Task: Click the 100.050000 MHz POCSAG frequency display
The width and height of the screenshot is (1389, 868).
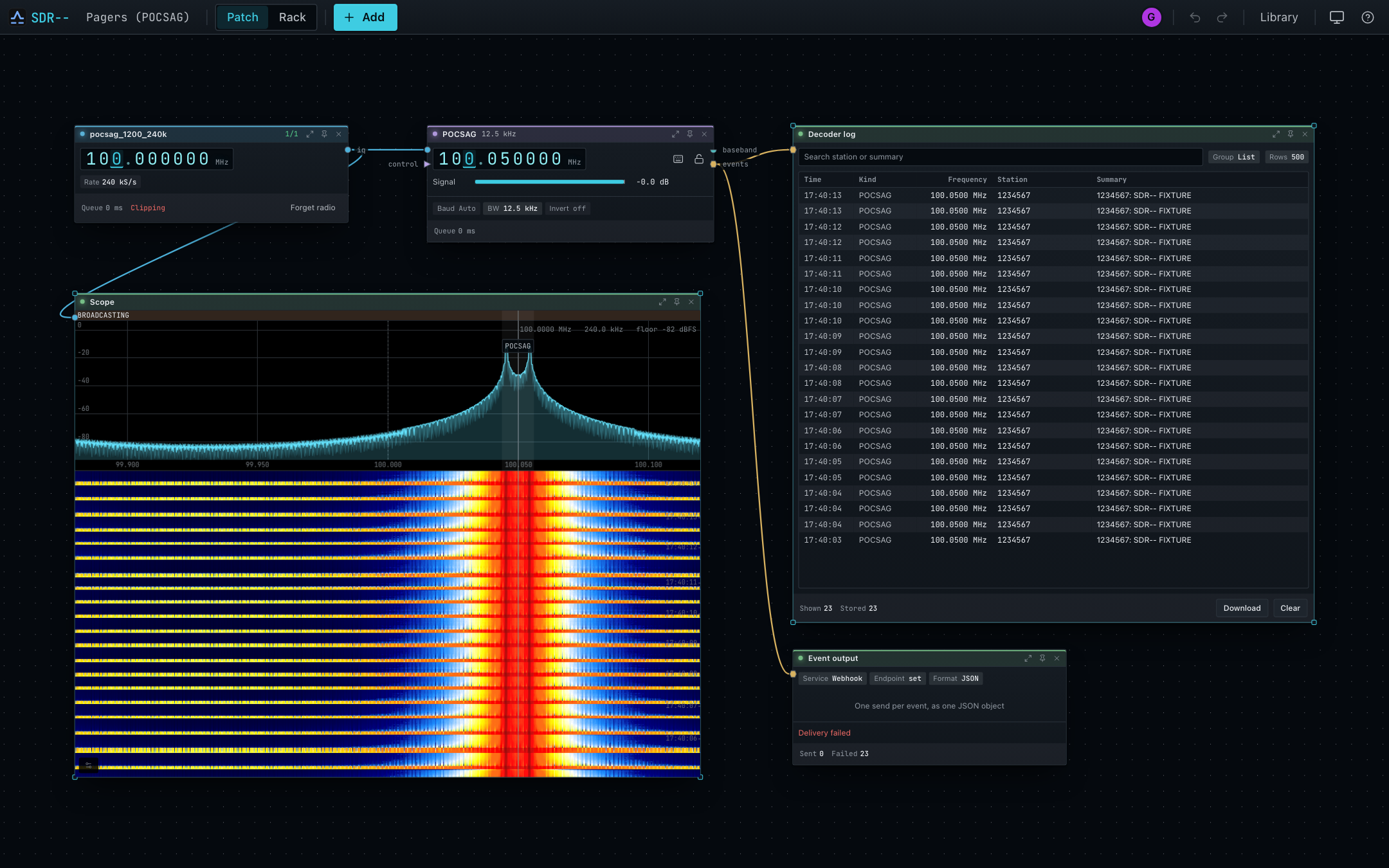Action: (x=509, y=159)
